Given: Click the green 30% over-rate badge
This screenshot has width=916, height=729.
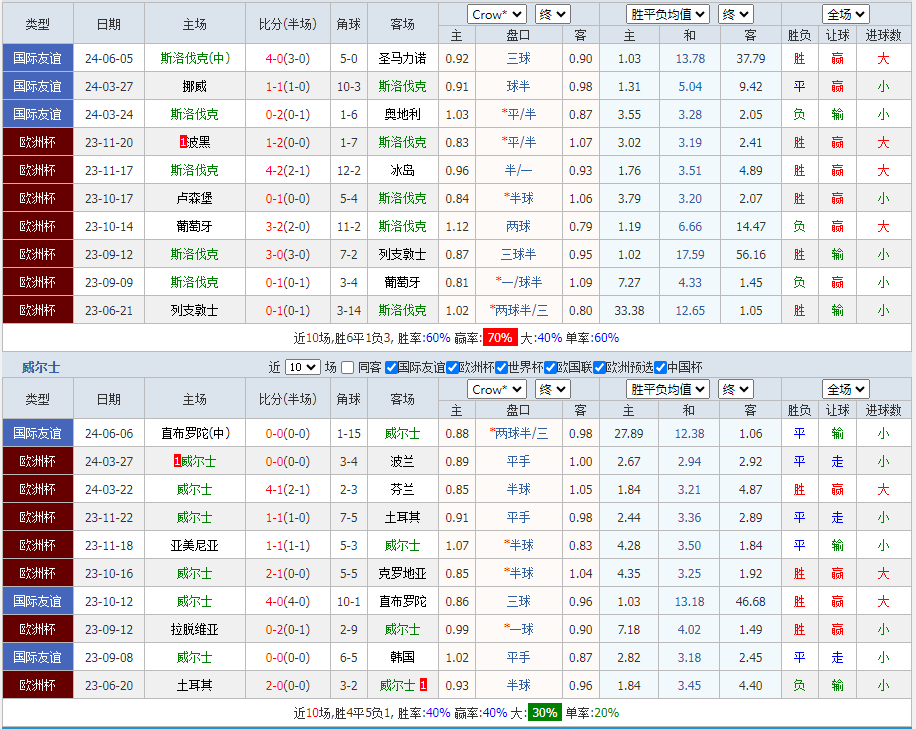Looking at the screenshot, I should [545, 713].
